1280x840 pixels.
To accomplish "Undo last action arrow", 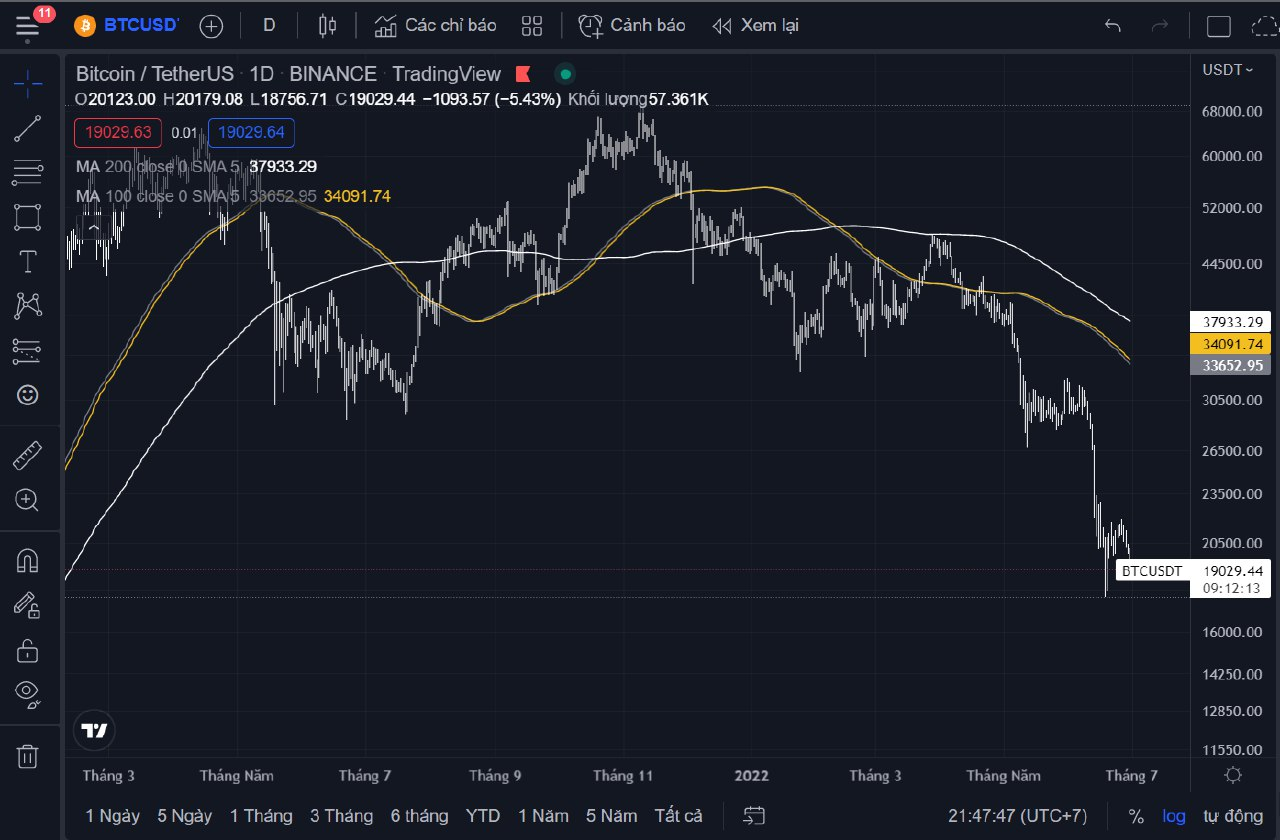I will coord(1113,26).
